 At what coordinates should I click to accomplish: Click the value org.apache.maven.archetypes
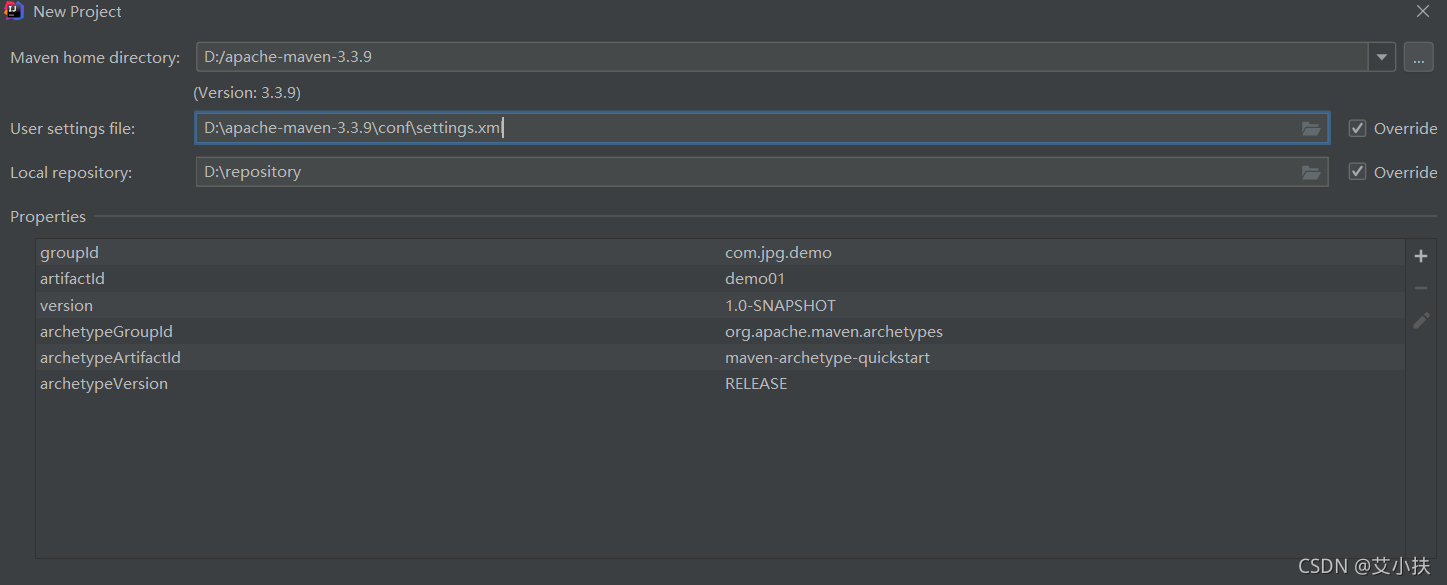tap(834, 331)
